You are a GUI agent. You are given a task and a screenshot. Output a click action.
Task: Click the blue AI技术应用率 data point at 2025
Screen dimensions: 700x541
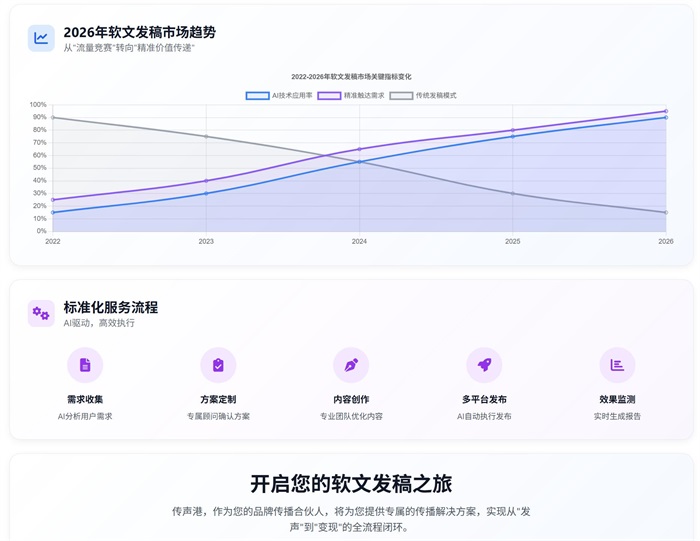click(x=513, y=136)
